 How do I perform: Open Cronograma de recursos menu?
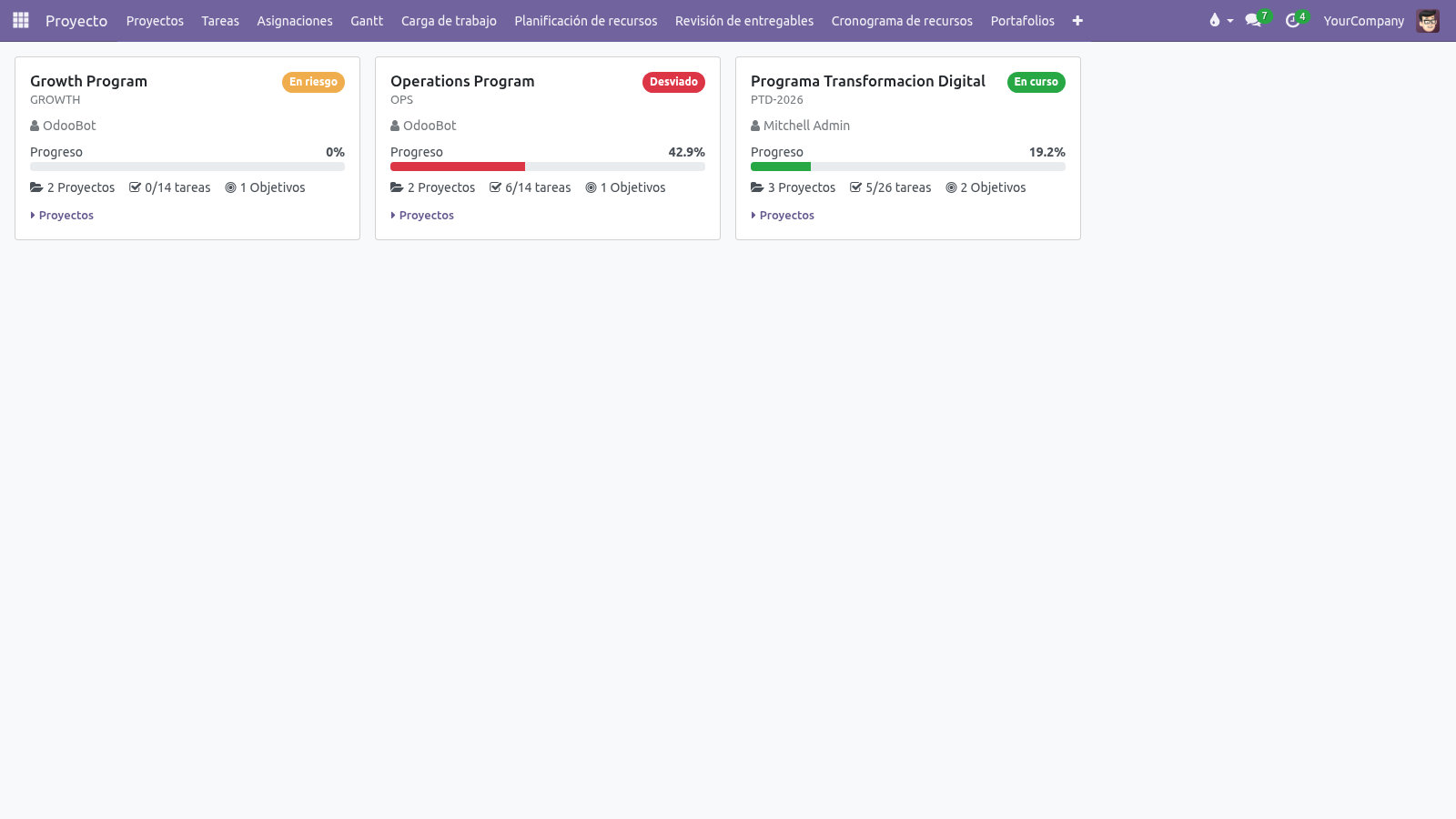pyautogui.click(x=902, y=21)
